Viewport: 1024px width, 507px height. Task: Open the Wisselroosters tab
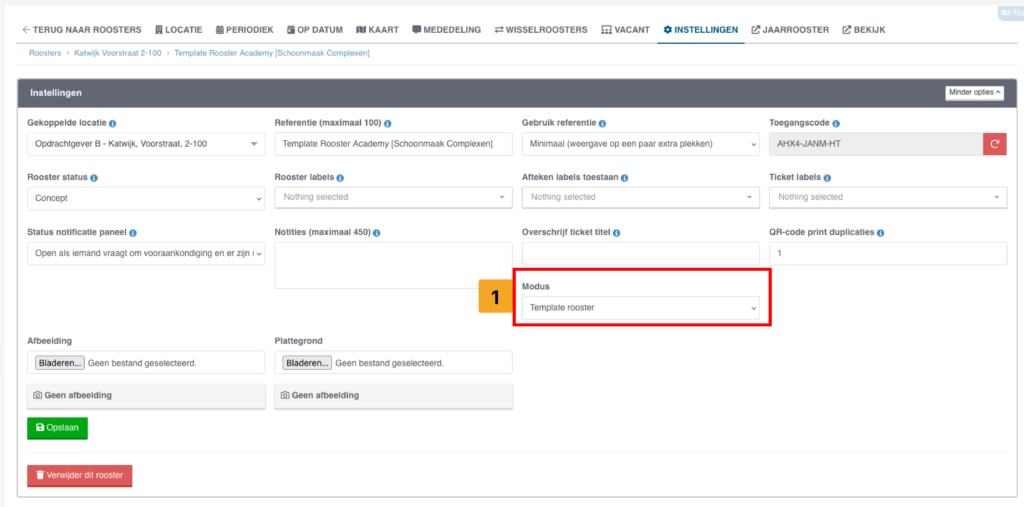tap(541, 30)
